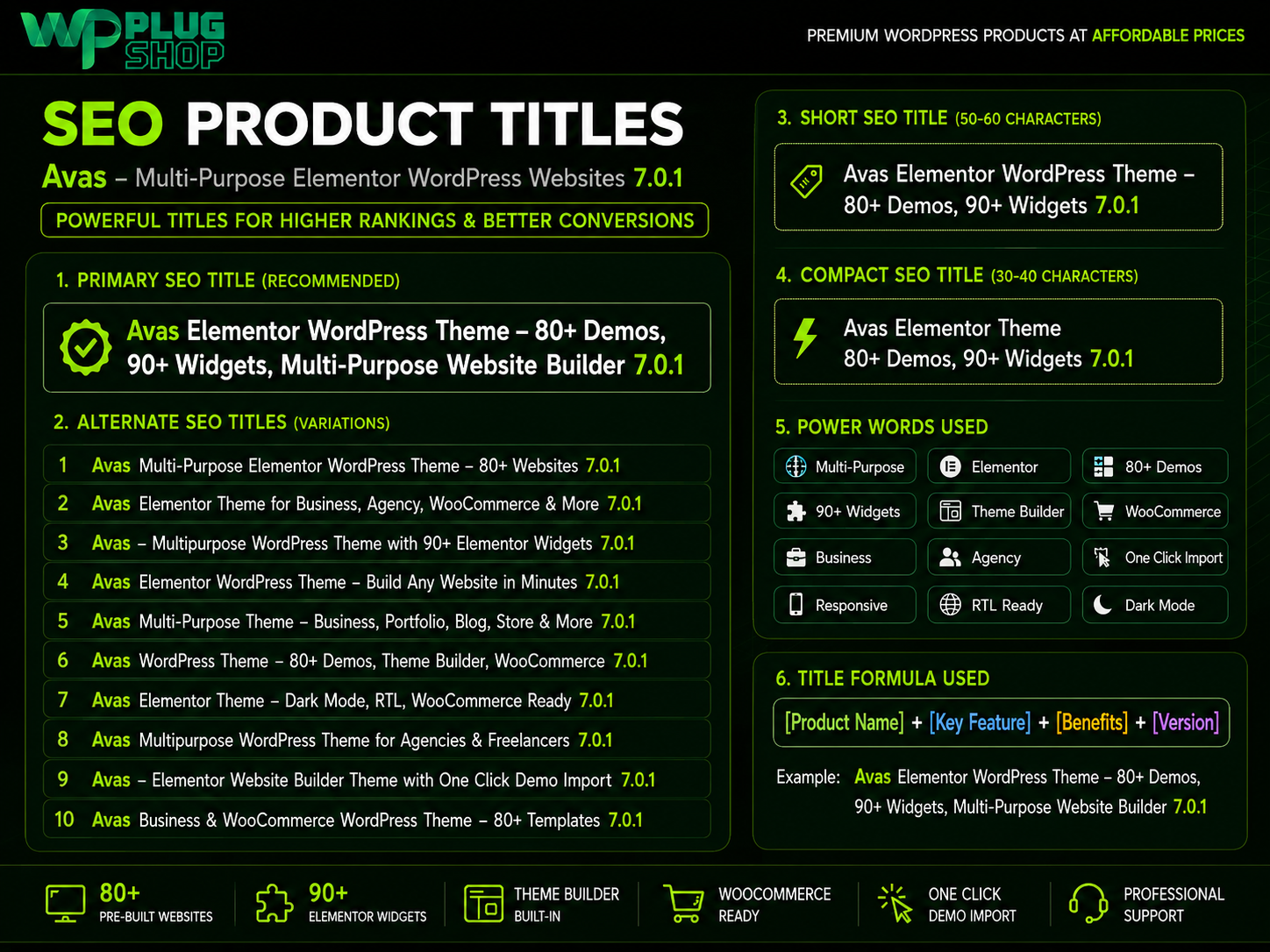Image resolution: width=1270 pixels, height=952 pixels.
Task: Click the Dark Mode moon icon
Action: pos(1103,605)
